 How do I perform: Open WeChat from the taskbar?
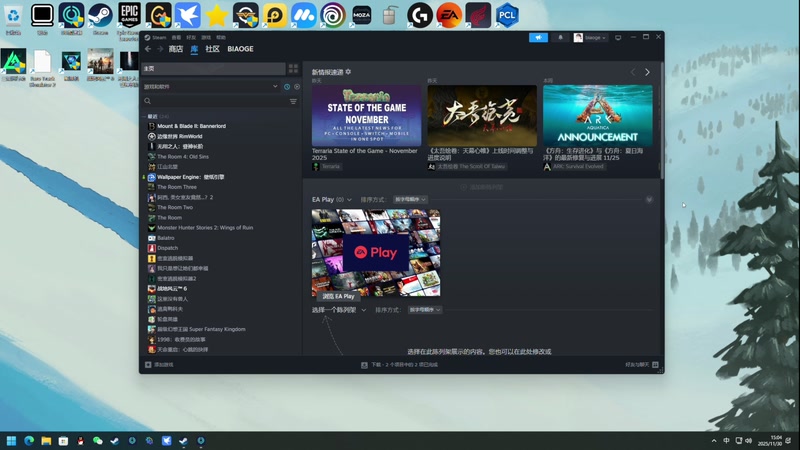pos(97,441)
